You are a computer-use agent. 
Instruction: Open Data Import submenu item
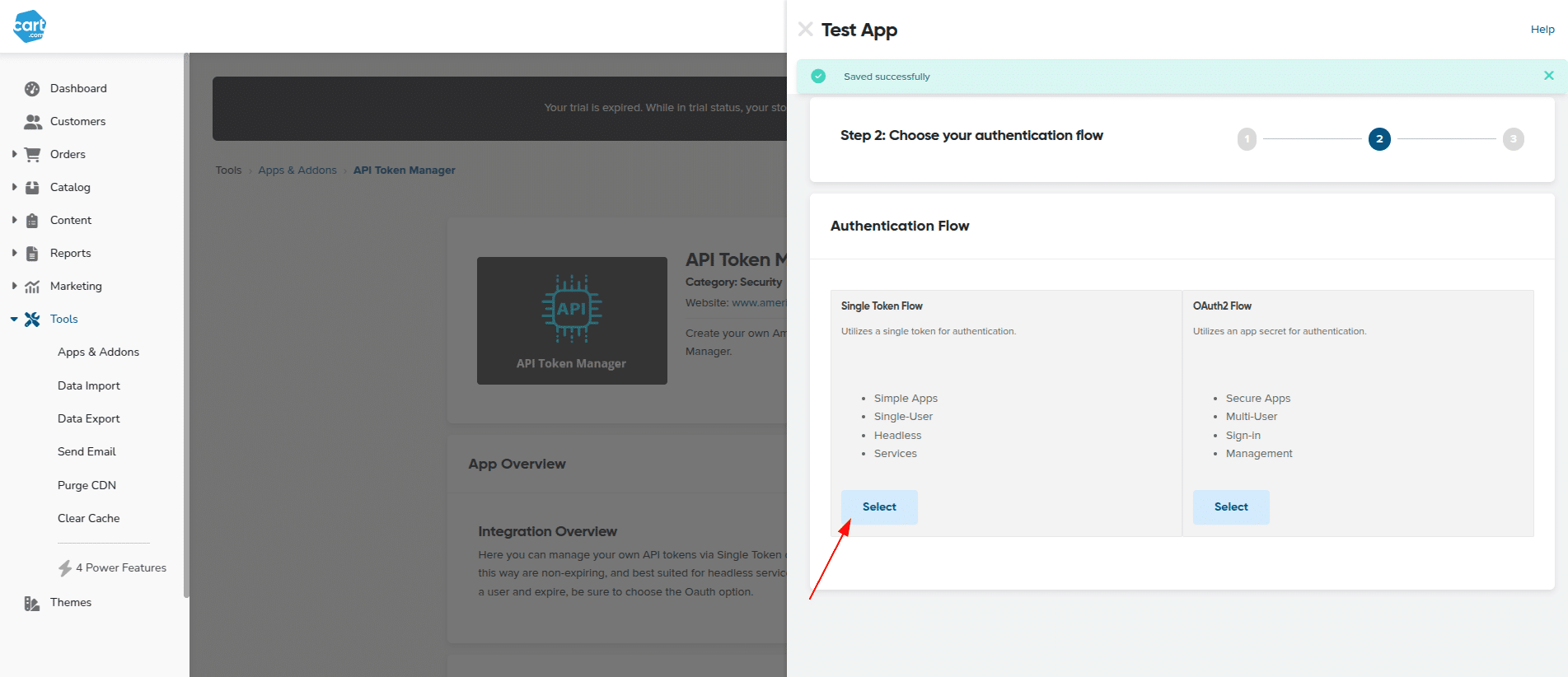click(x=88, y=385)
